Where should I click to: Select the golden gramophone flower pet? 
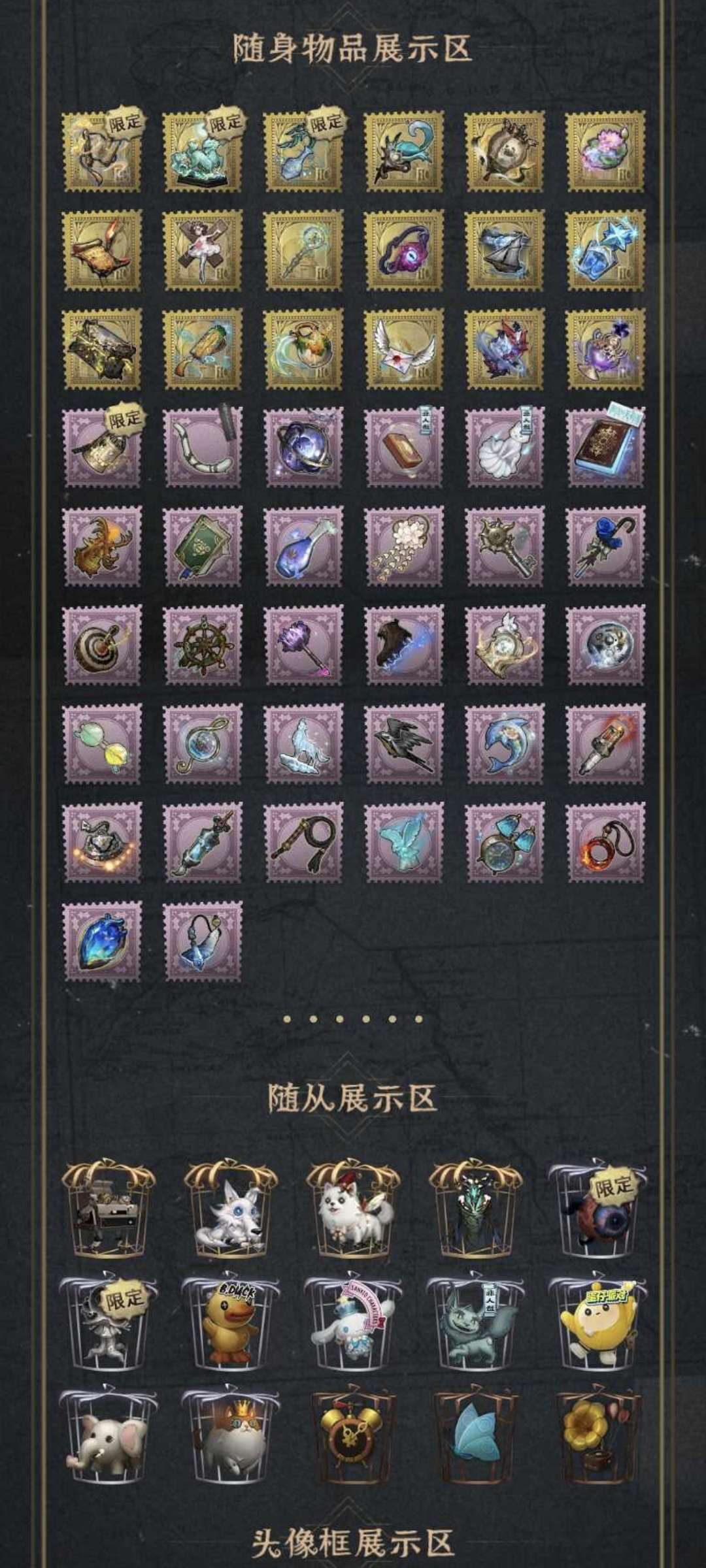(x=597, y=1434)
